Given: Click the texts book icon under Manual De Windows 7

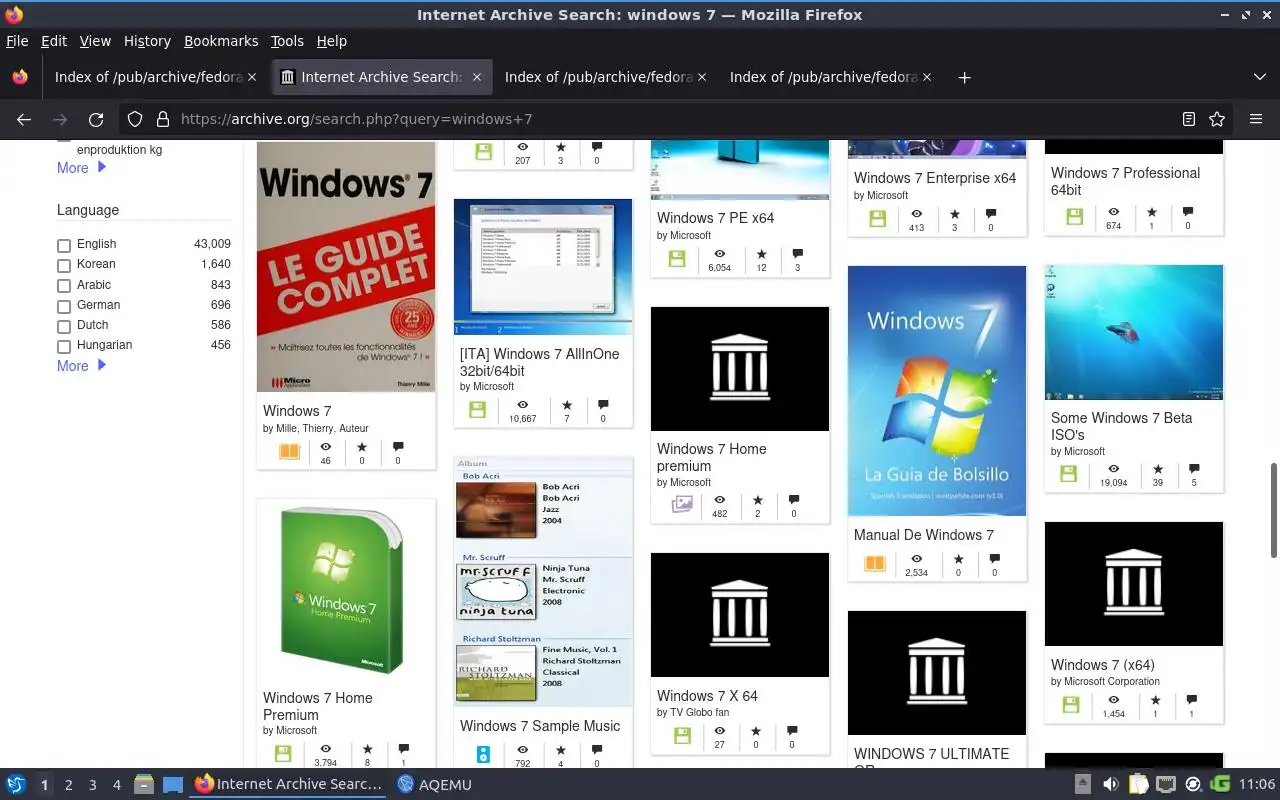Looking at the screenshot, I should point(874,564).
